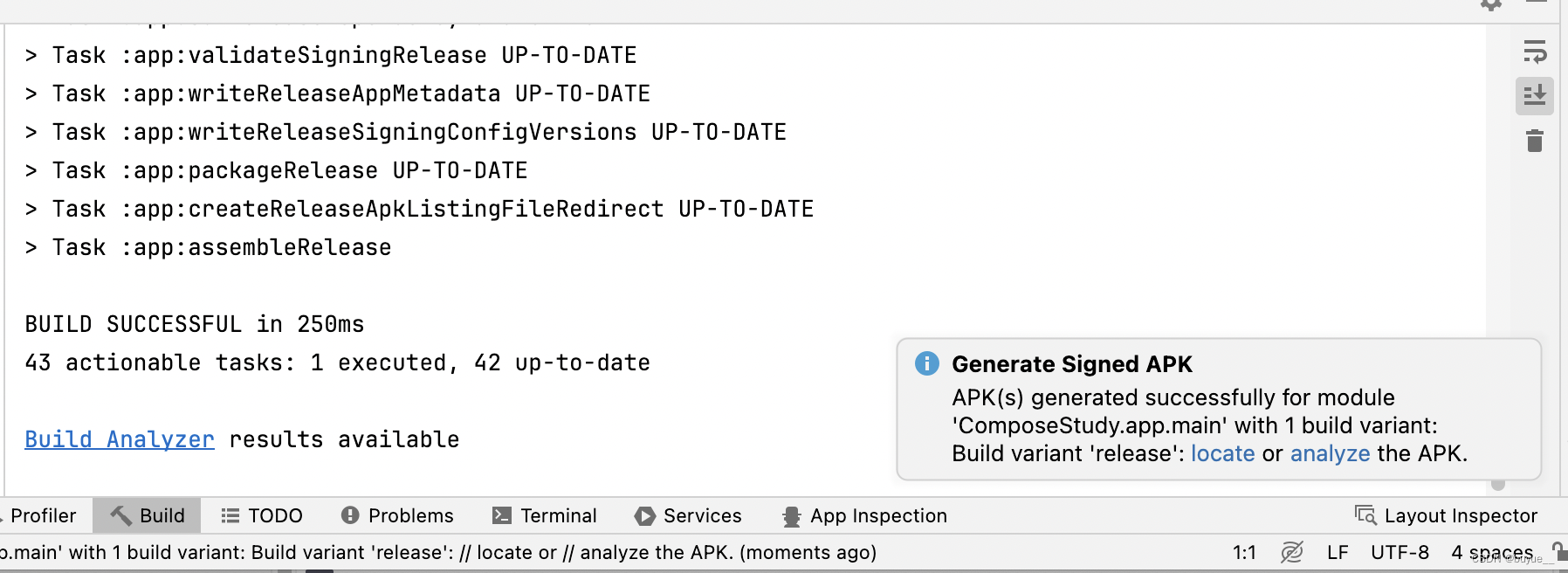Clear all build output via trash icon
Screen dimensions: 1568x573
(x=1536, y=140)
